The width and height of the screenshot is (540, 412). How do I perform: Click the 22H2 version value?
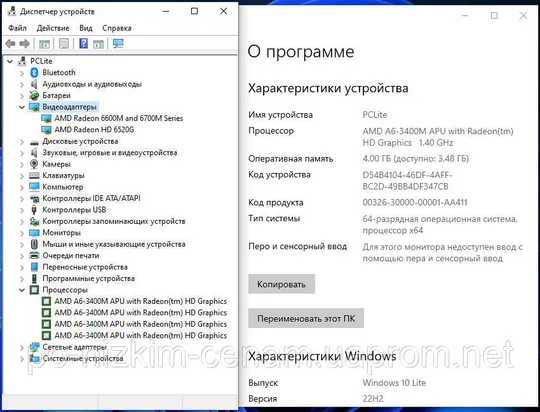373,399
